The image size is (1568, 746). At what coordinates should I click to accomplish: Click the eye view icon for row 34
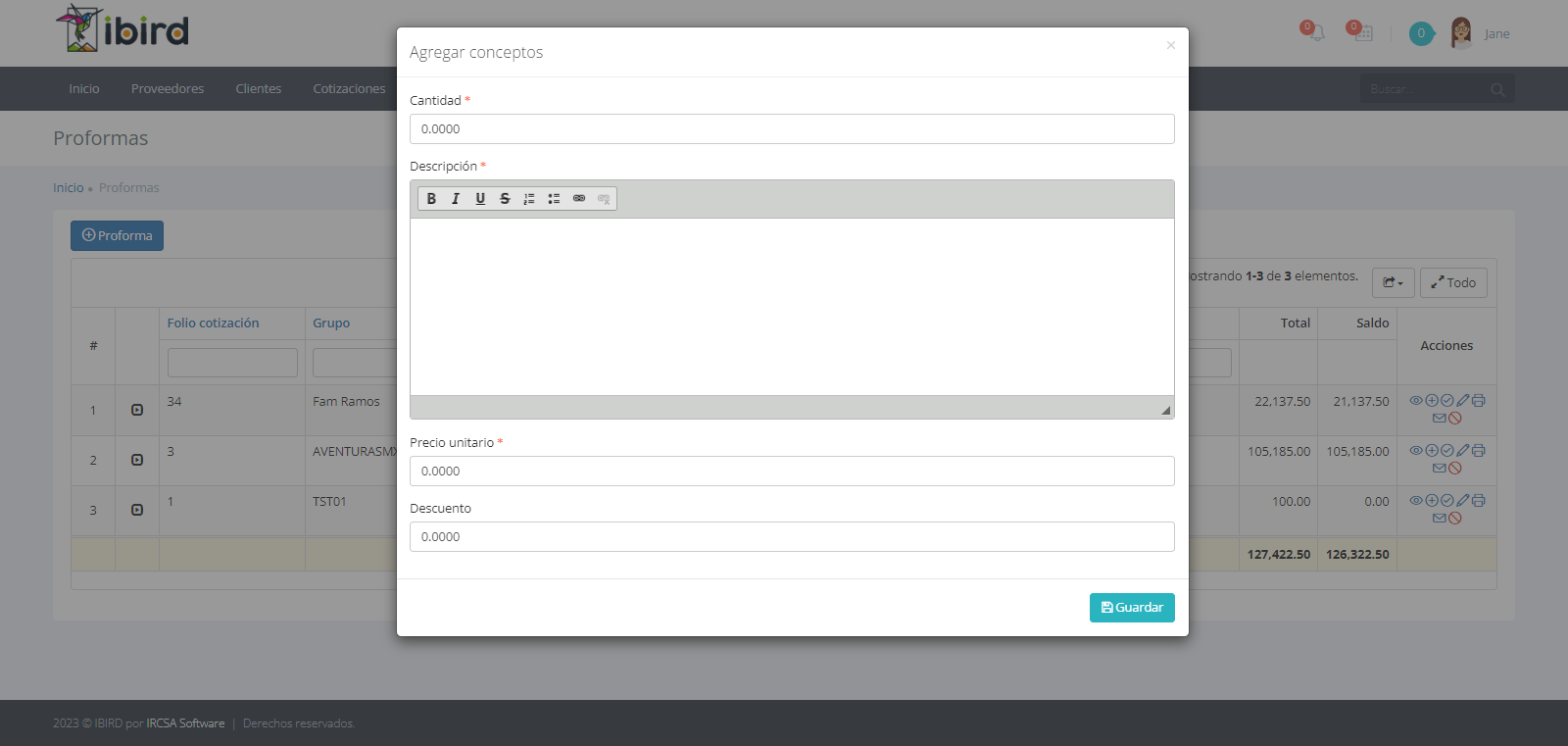1416,400
